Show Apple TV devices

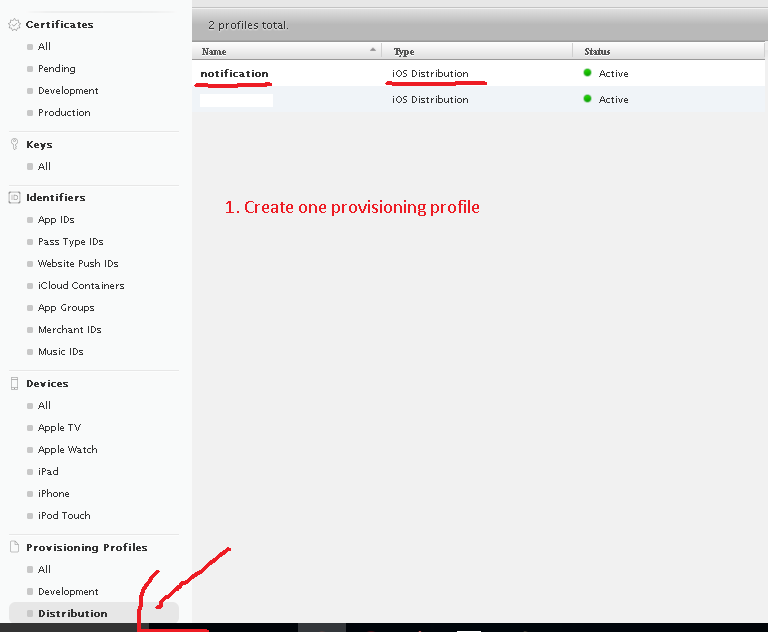click(x=59, y=428)
